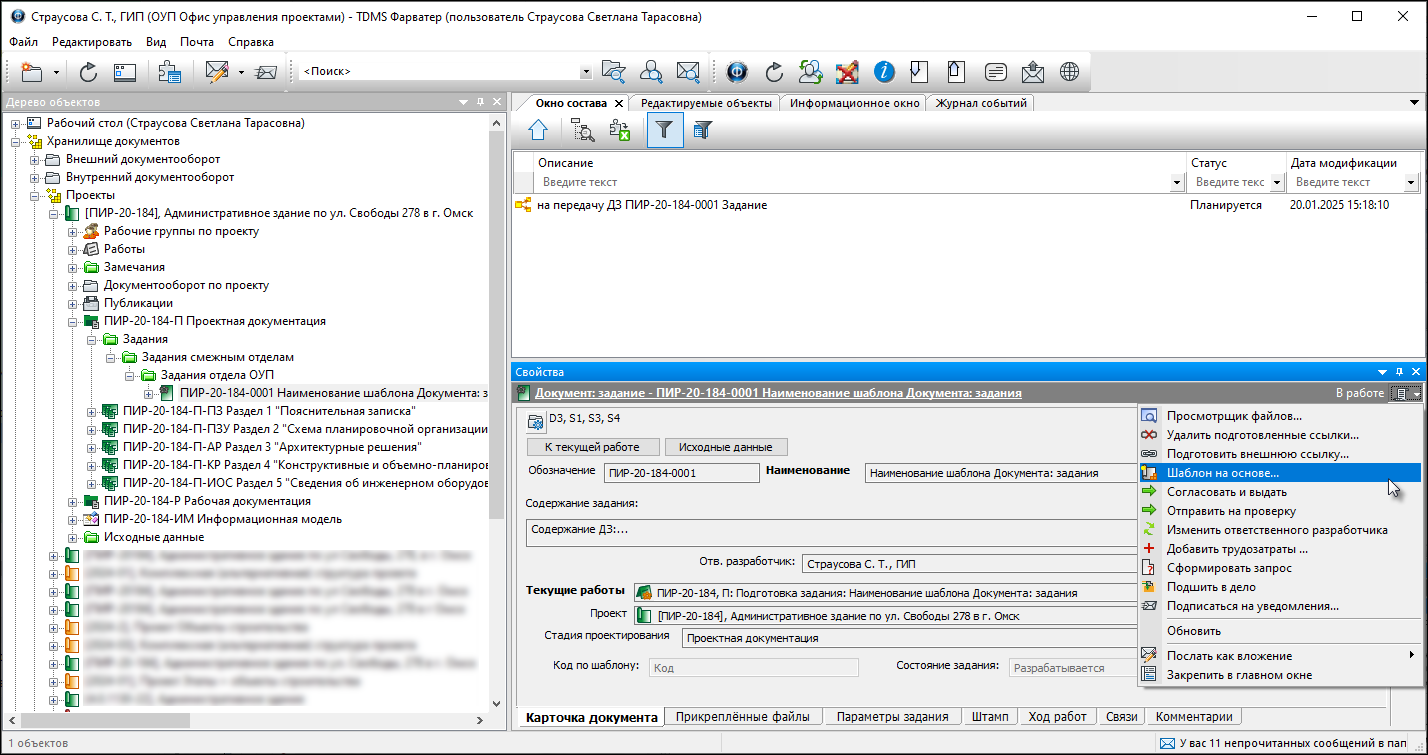Viewport: 1428px width, 755px height.
Task: Click the create new object toolbar icon
Action: click(33, 72)
